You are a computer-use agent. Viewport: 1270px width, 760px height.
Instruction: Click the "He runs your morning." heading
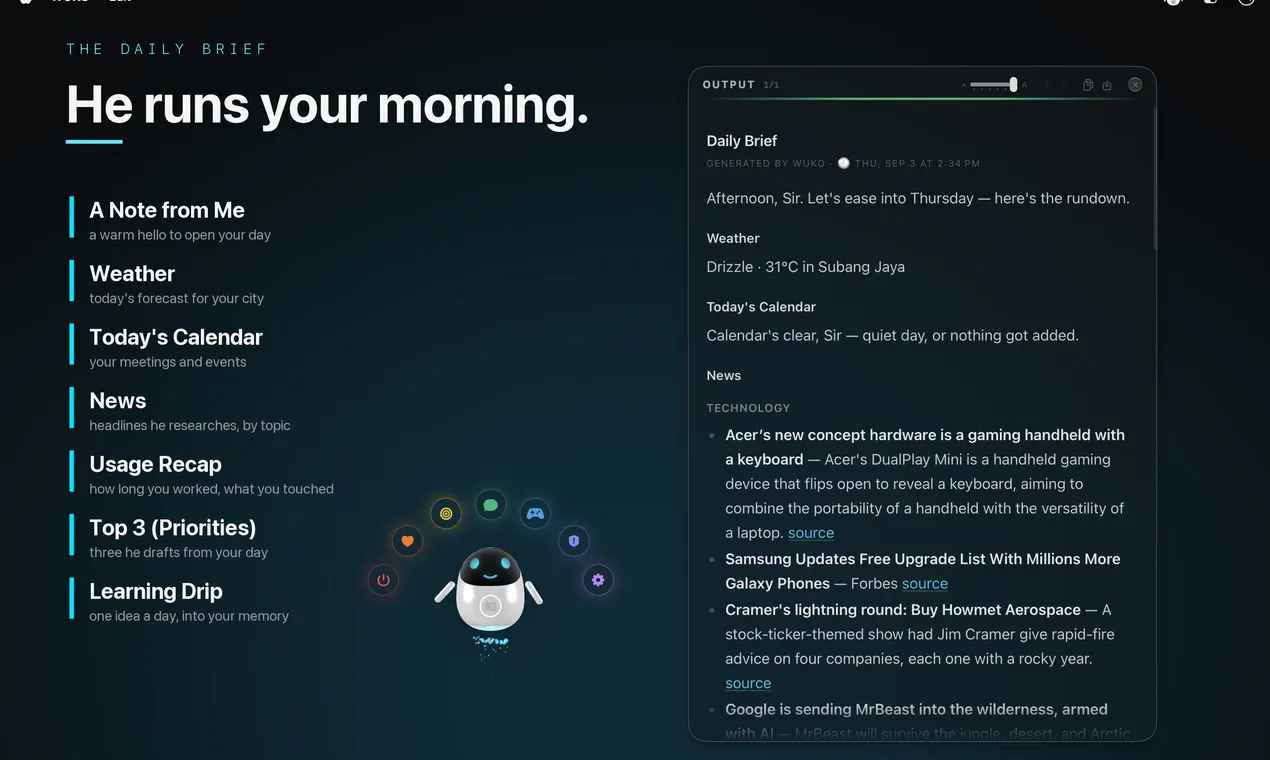[x=327, y=105]
